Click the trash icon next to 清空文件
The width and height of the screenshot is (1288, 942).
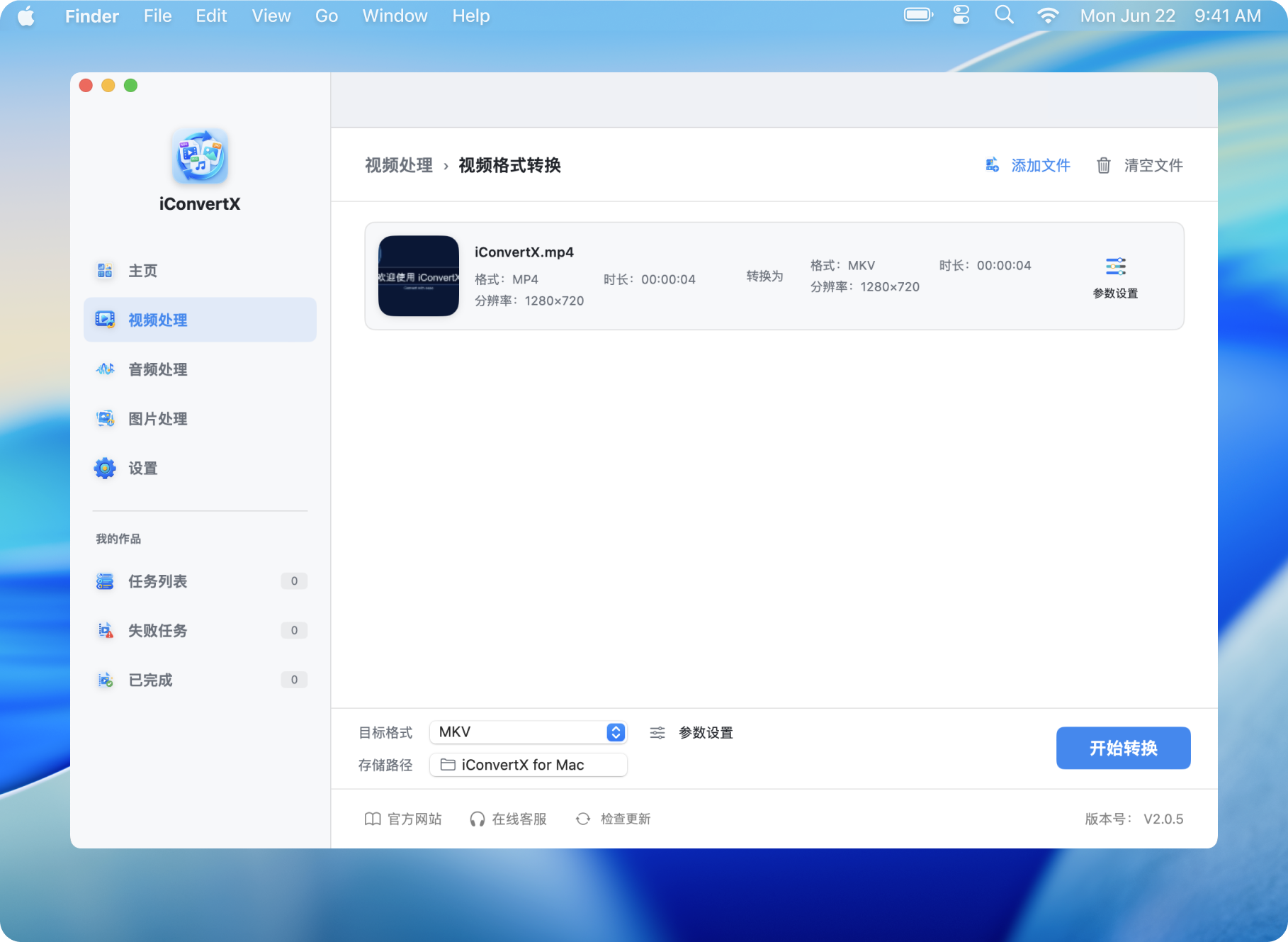click(x=1104, y=165)
